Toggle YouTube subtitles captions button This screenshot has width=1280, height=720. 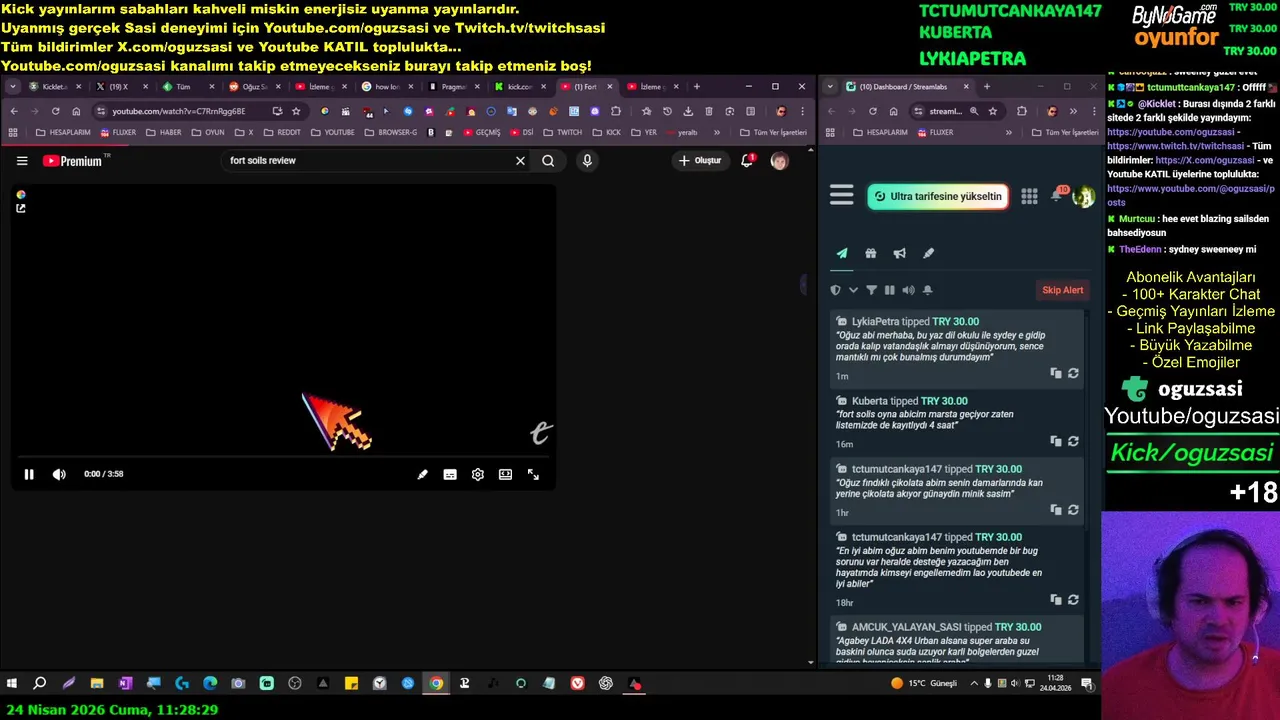click(x=450, y=475)
